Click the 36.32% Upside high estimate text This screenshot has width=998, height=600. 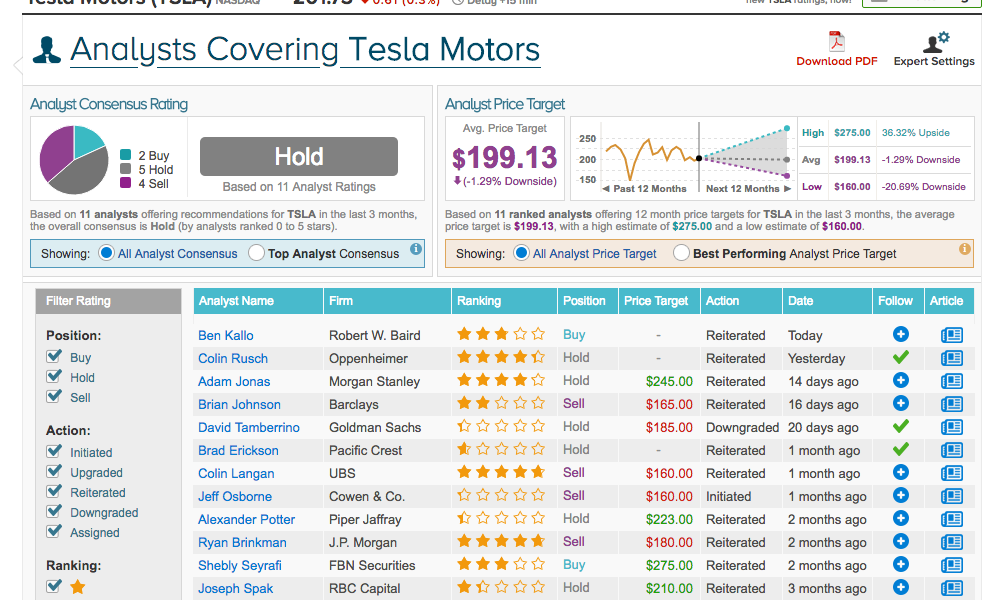pyautogui.click(x=915, y=132)
